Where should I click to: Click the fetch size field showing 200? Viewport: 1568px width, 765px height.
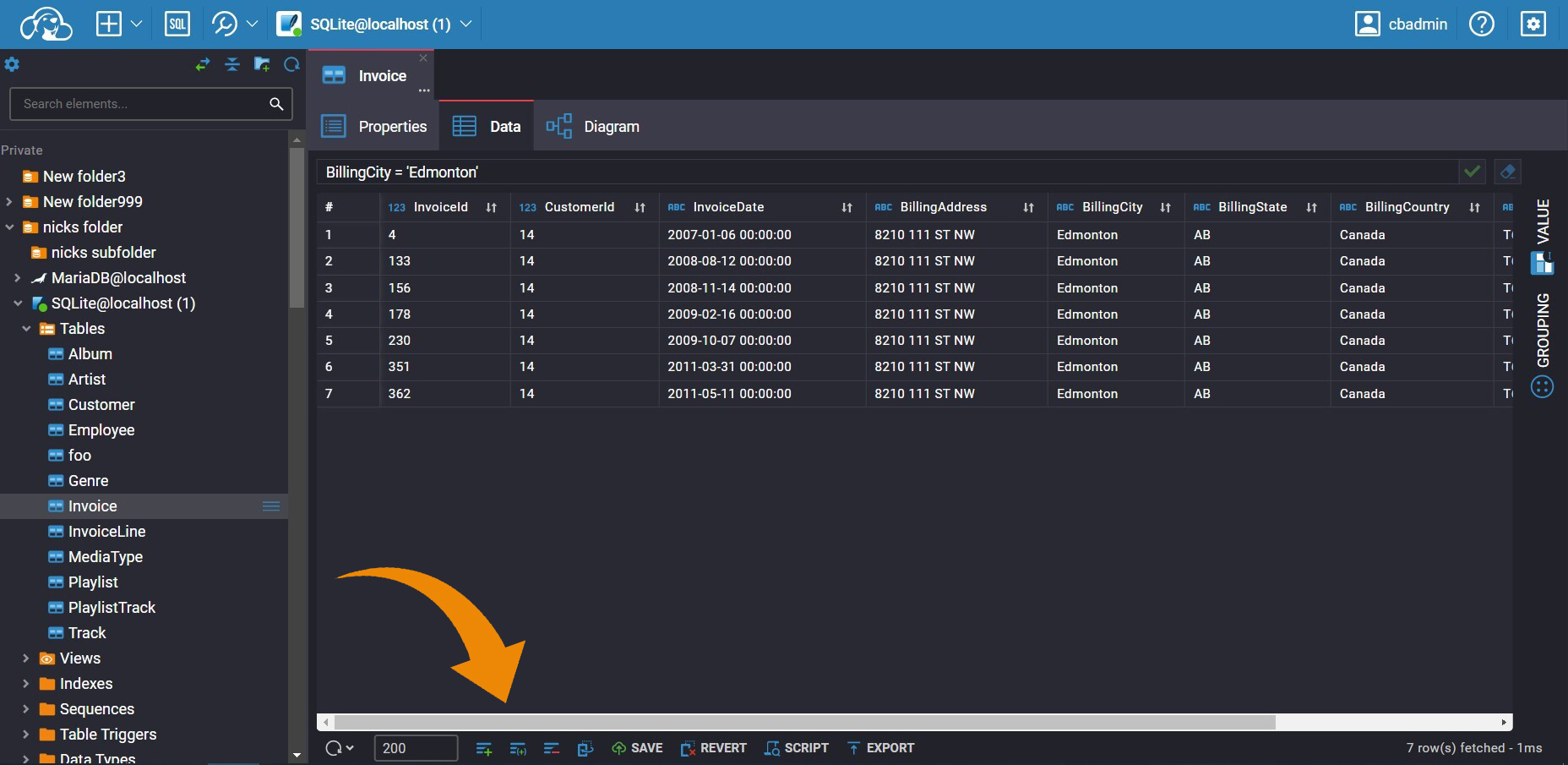pyautogui.click(x=416, y=748)
